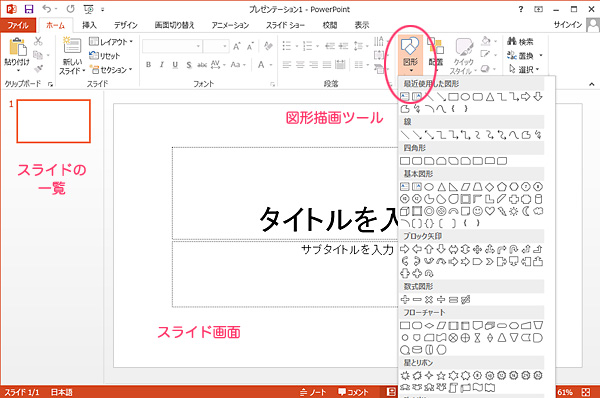Image resolution: width=600 pixels, height=398 pixels.
Task: Click サインイン to sign in
Action: 568,25
